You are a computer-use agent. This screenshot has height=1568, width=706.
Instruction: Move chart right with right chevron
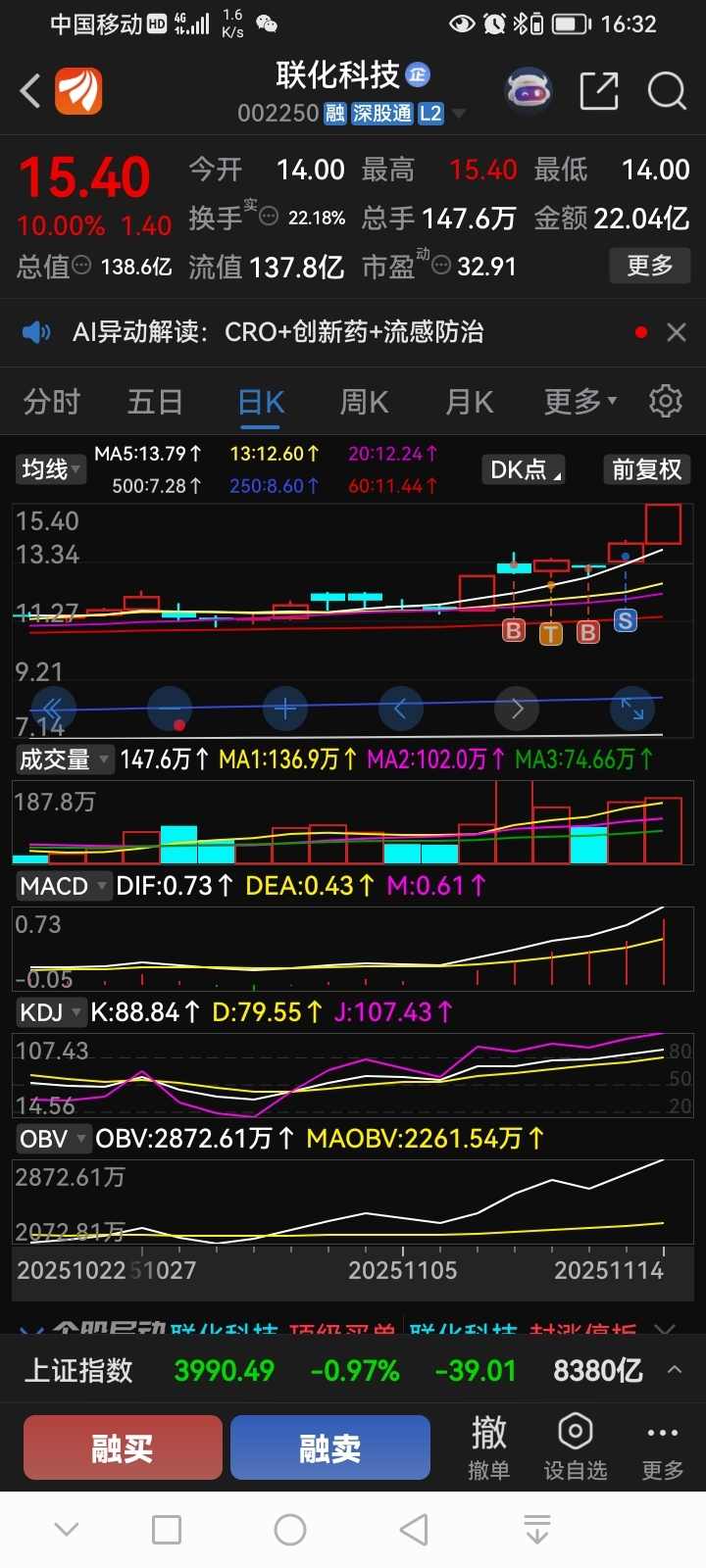point(517,708)
